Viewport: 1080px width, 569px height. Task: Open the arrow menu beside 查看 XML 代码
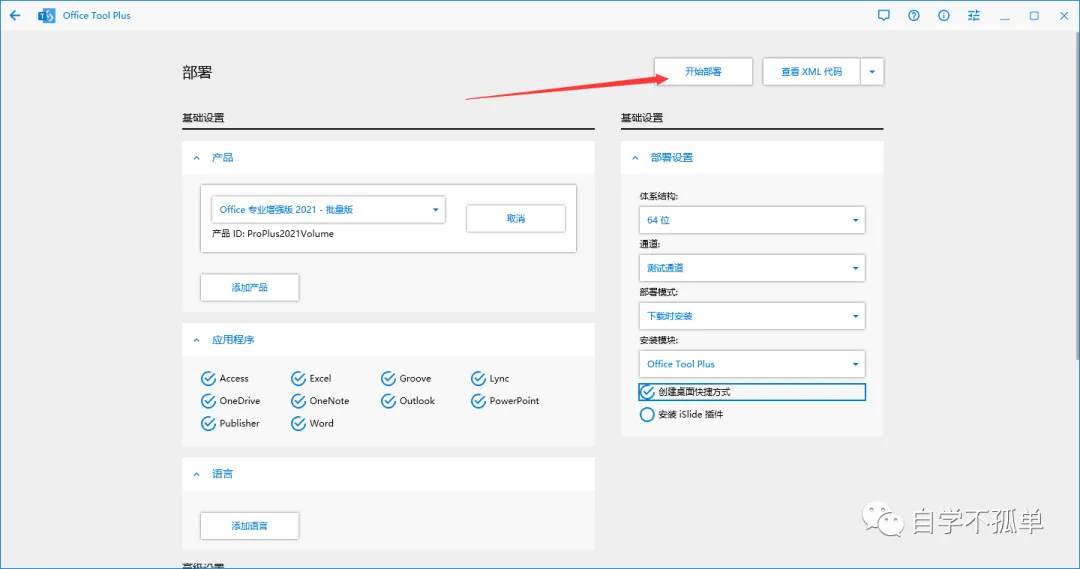click(872, 72)
